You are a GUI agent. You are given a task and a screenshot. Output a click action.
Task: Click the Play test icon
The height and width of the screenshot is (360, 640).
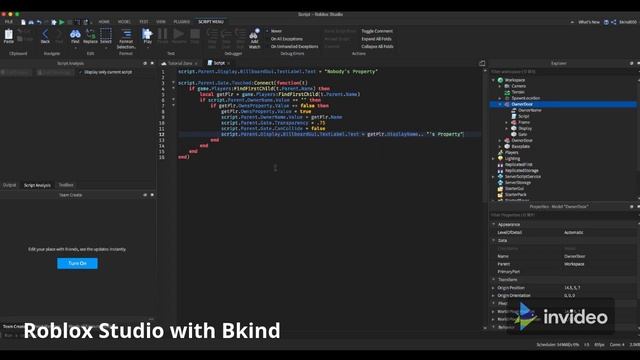tap(147, 34)
